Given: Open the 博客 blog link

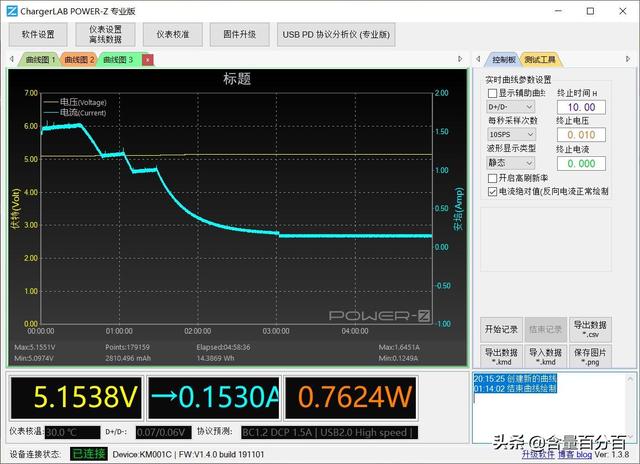Looking at the screenshot, I should pos(575,454).
